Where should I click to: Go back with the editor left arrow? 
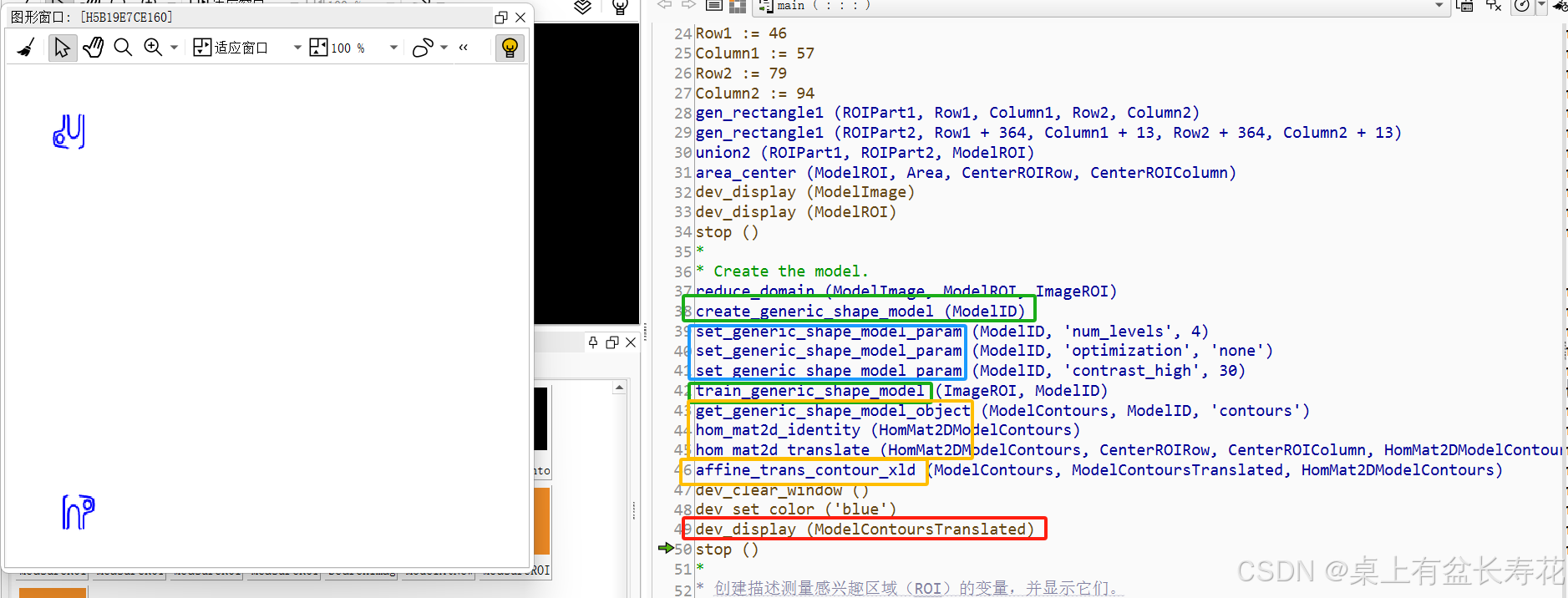pyautogui.click(x=664, y=5)
